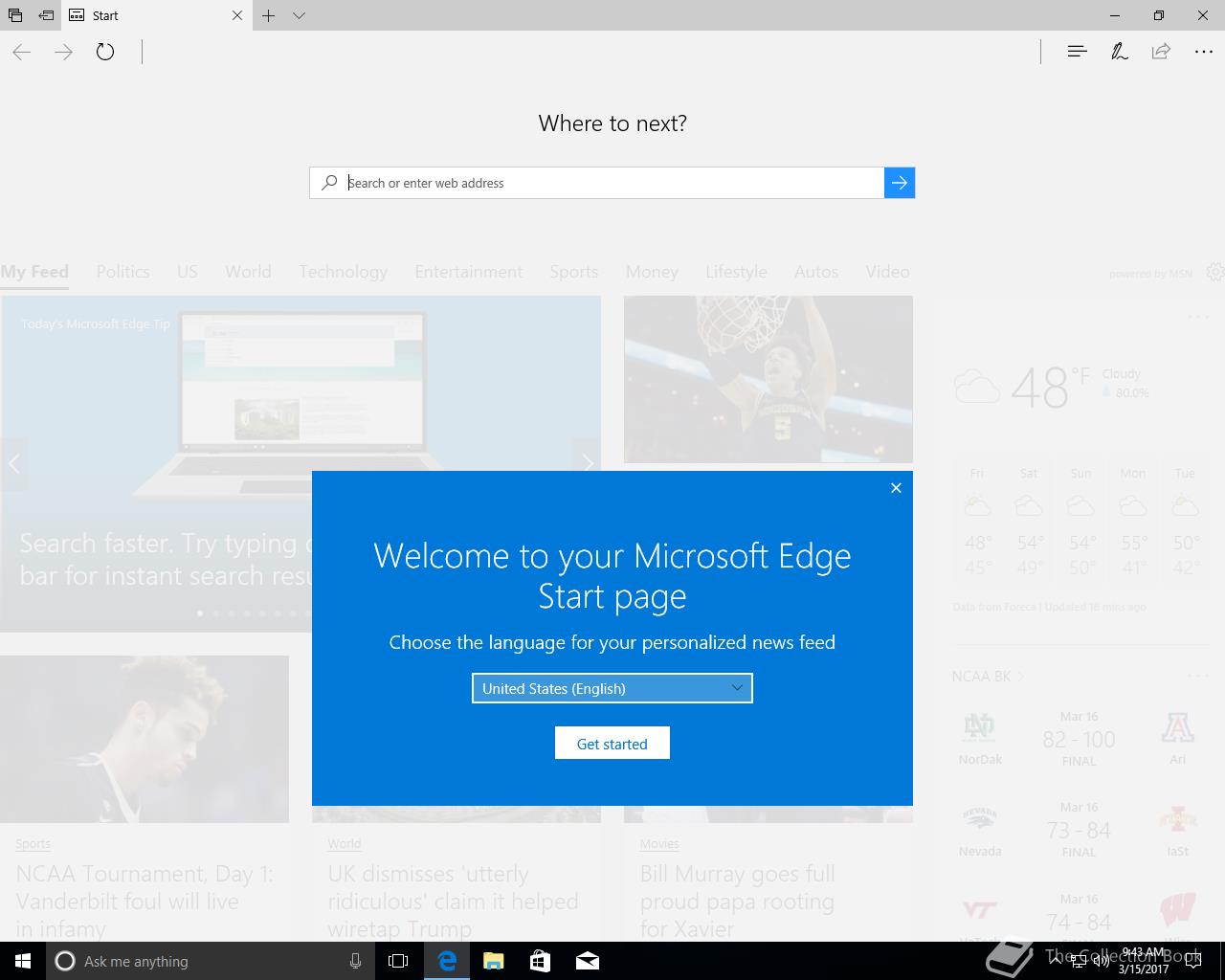Open the NCAA BK scores header

pos(988,677)
